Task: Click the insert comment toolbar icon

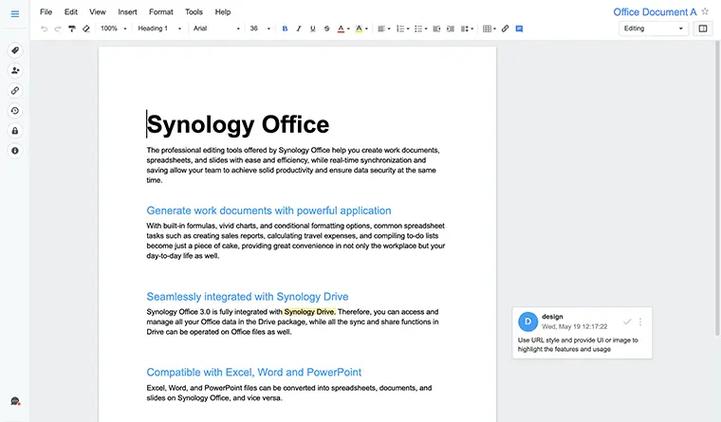Action: [x=519, y=29]
